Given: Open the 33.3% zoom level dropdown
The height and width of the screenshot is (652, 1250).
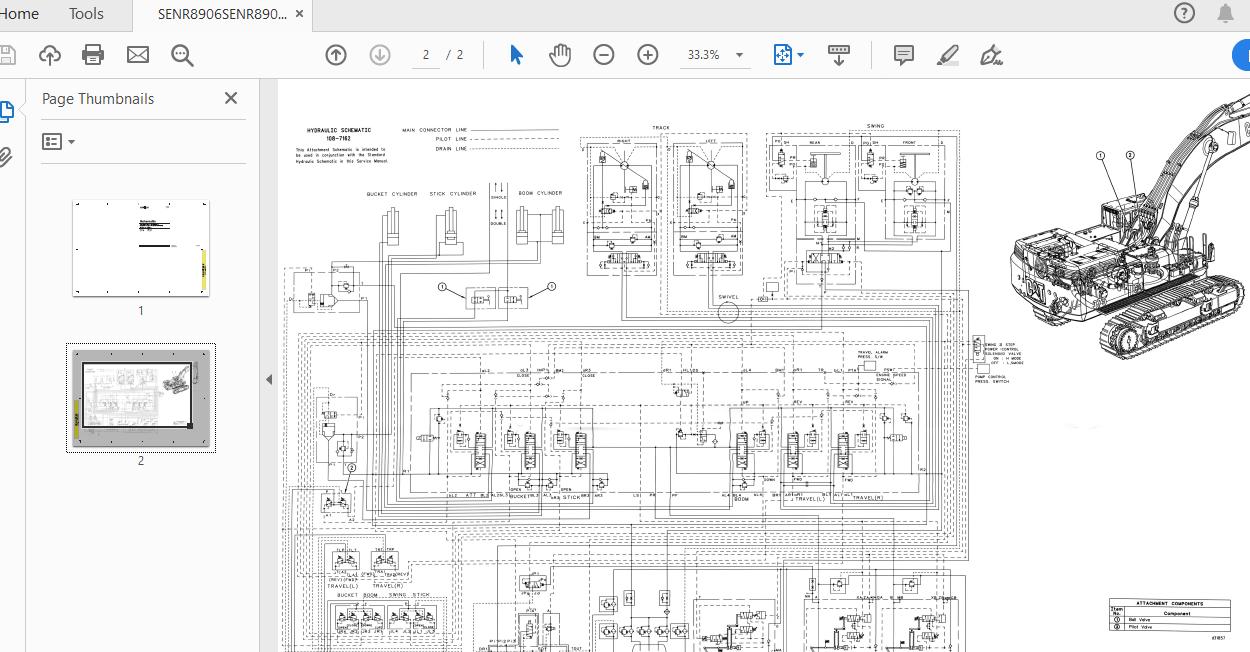Looking at the screenshot, I should [739, 55].
